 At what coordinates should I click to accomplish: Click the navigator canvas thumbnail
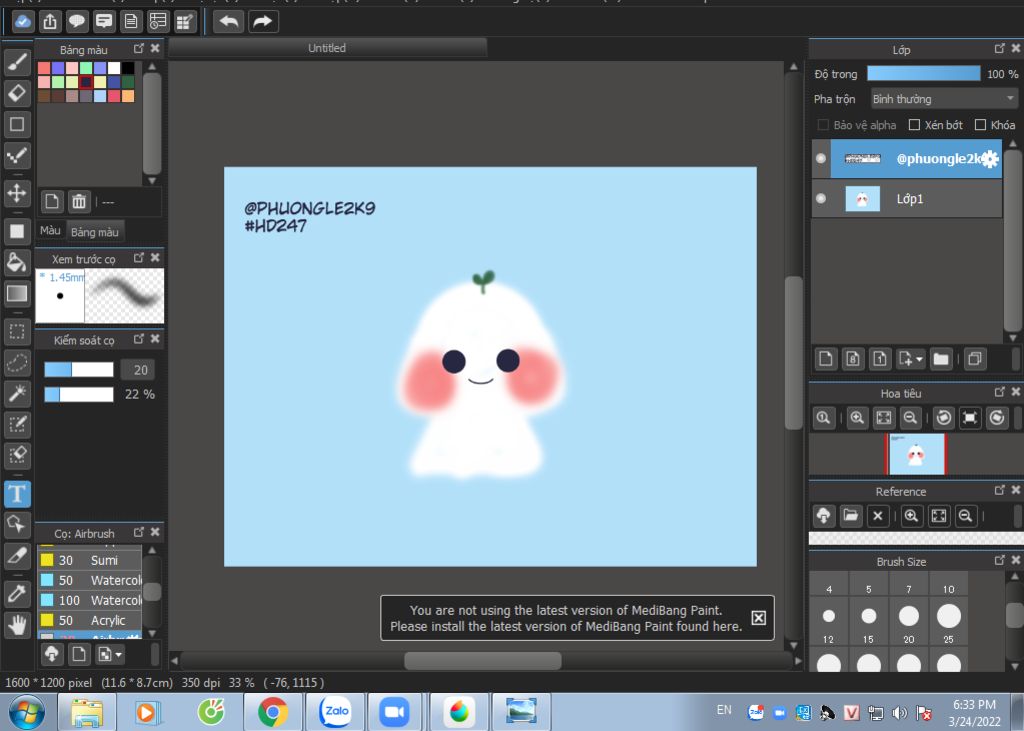click(916, 453)
